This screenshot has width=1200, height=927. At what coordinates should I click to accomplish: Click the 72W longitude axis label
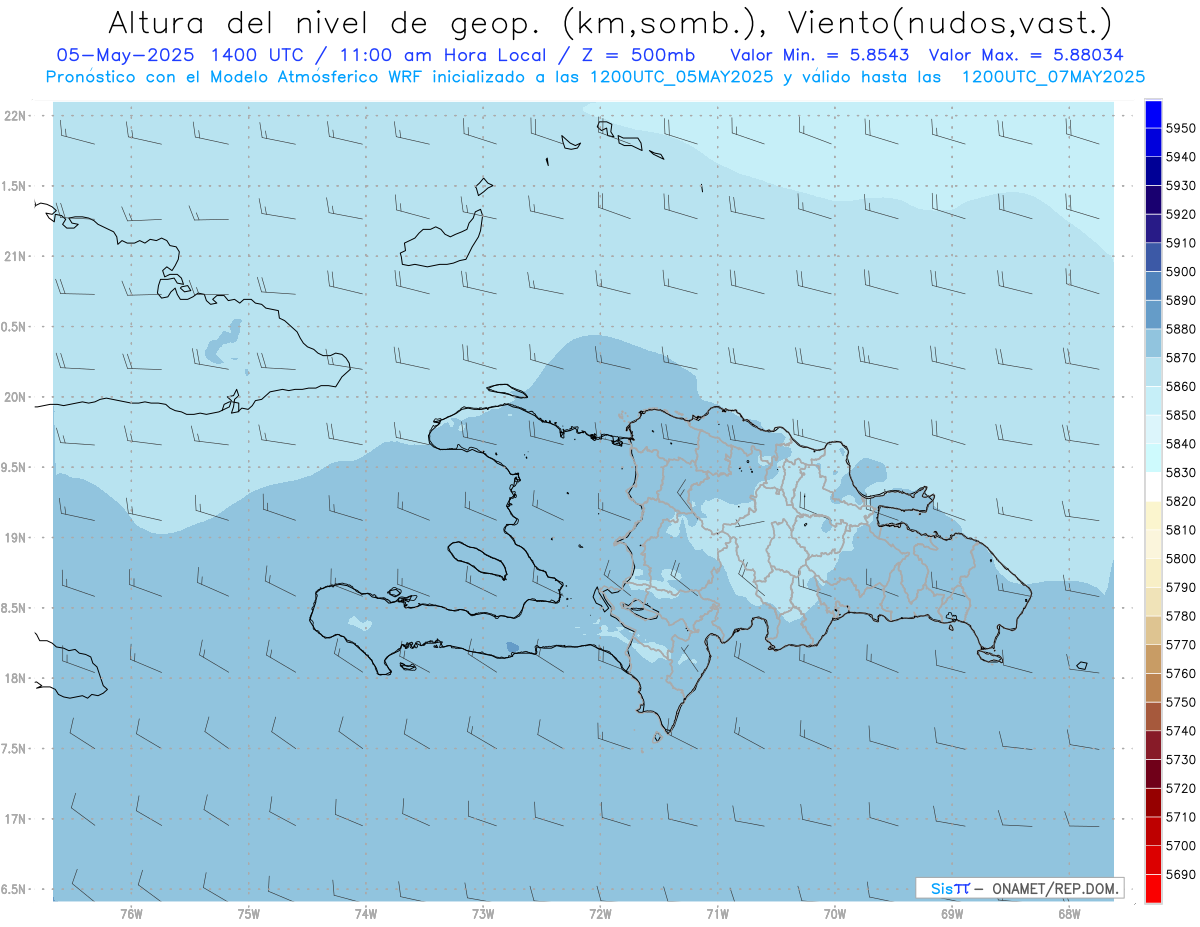click(x=600, y=914)
